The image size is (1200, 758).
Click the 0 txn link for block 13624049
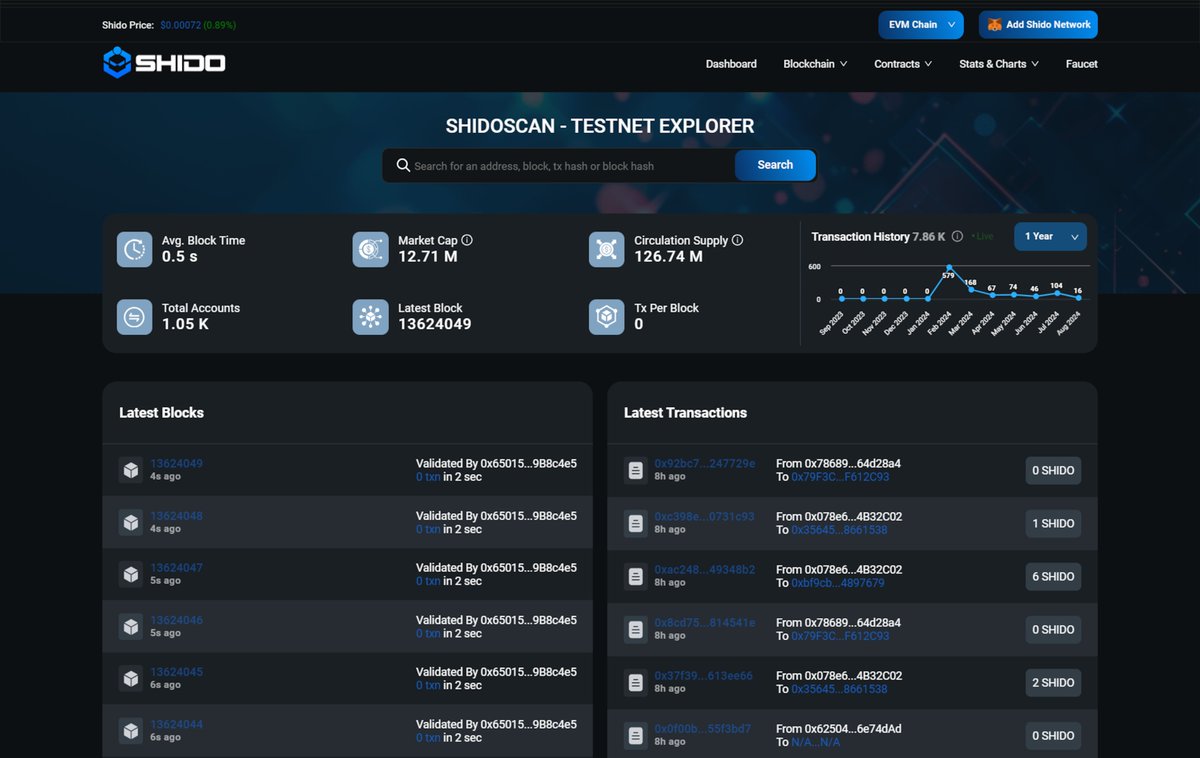428,477
